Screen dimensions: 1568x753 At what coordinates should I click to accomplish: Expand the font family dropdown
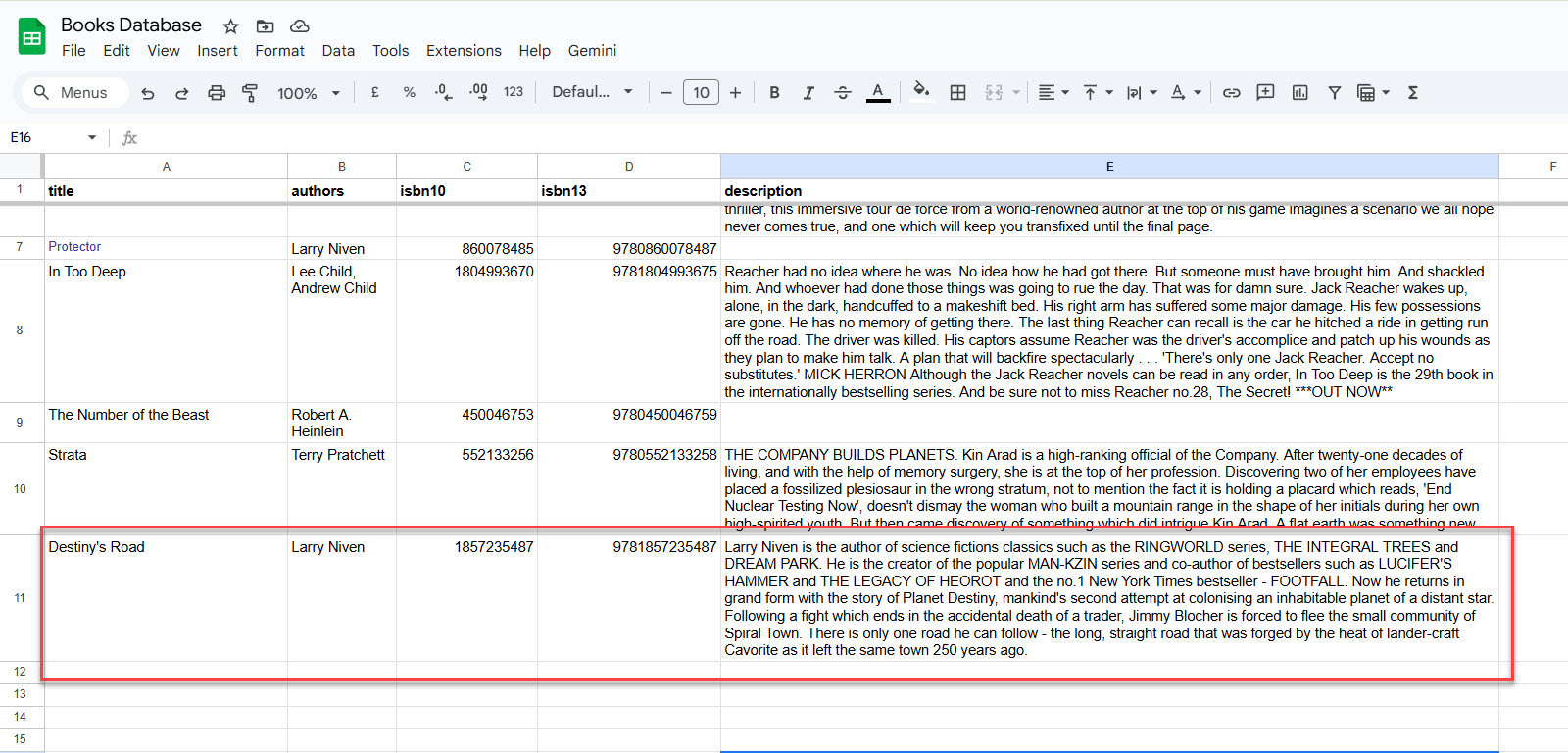(x=592, y=92)
